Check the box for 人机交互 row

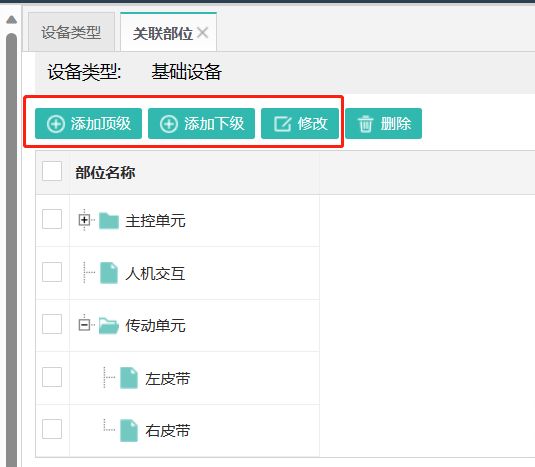52,272
